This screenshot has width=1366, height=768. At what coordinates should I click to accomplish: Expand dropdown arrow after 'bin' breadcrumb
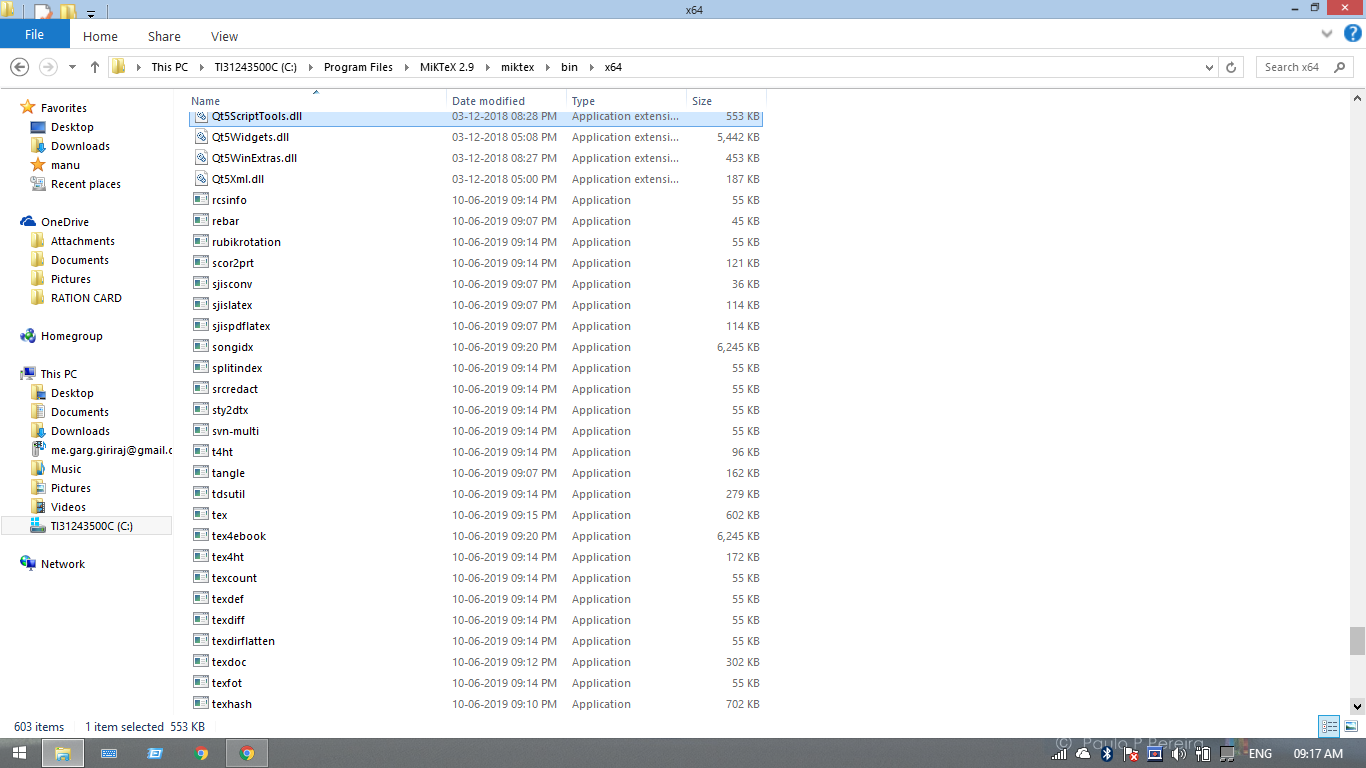pyautogui.click(x=591, y=67)
